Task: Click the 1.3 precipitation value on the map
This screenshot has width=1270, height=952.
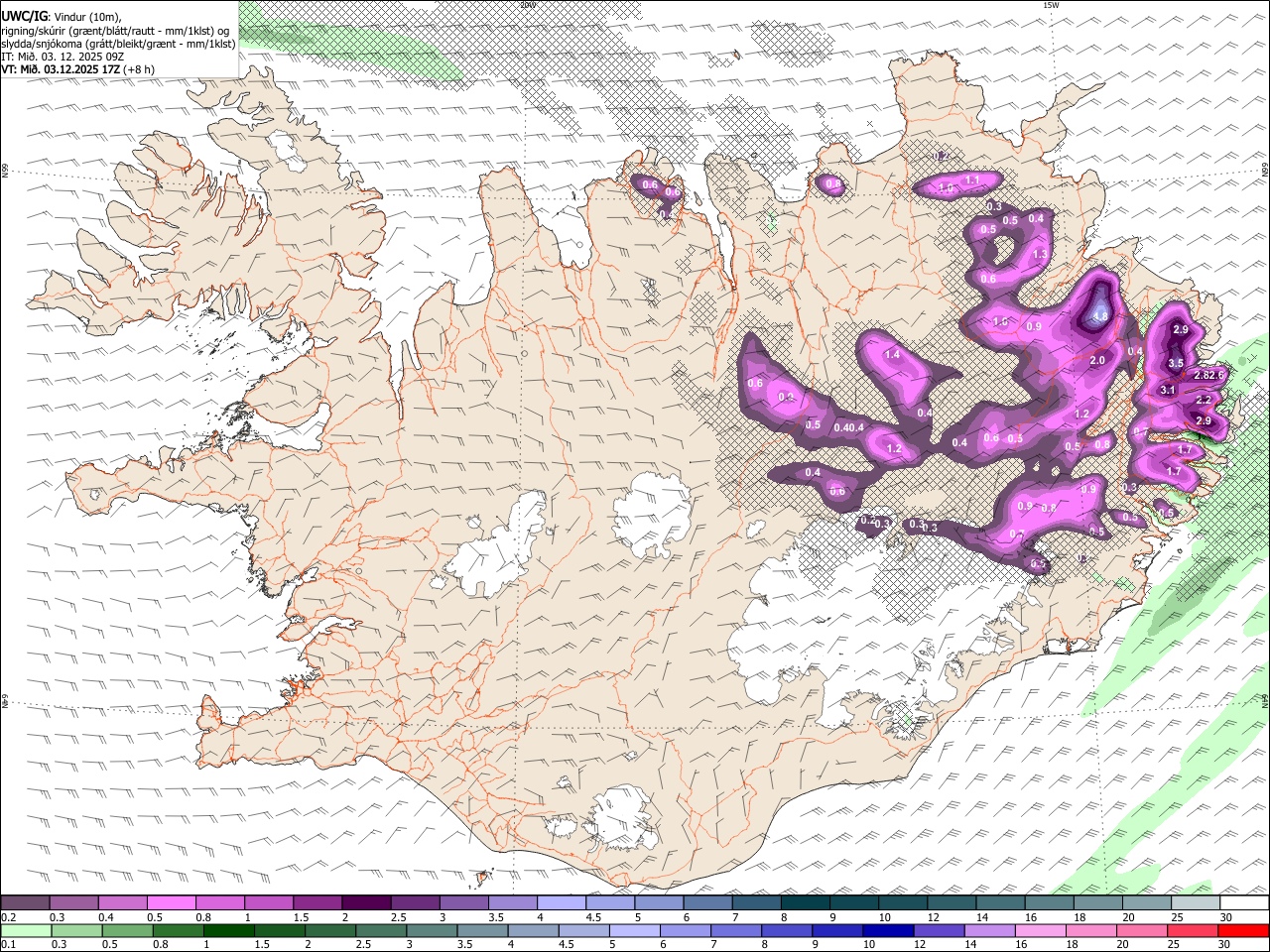Action: coord(1040,255)
